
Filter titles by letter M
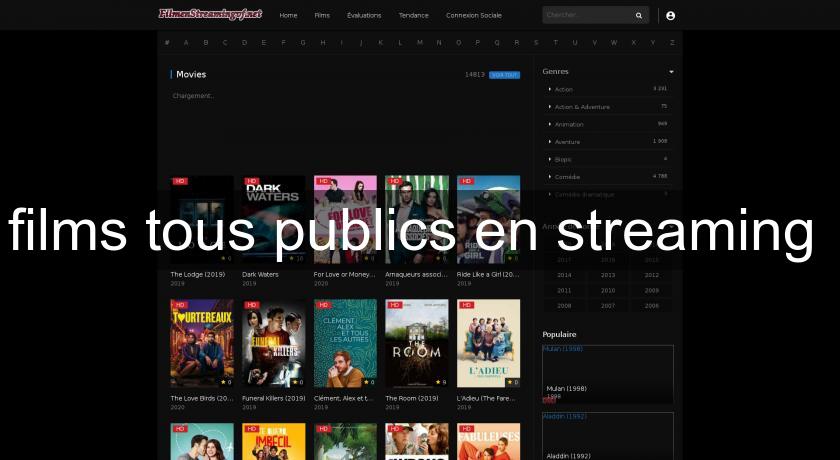tap(419, 42)
